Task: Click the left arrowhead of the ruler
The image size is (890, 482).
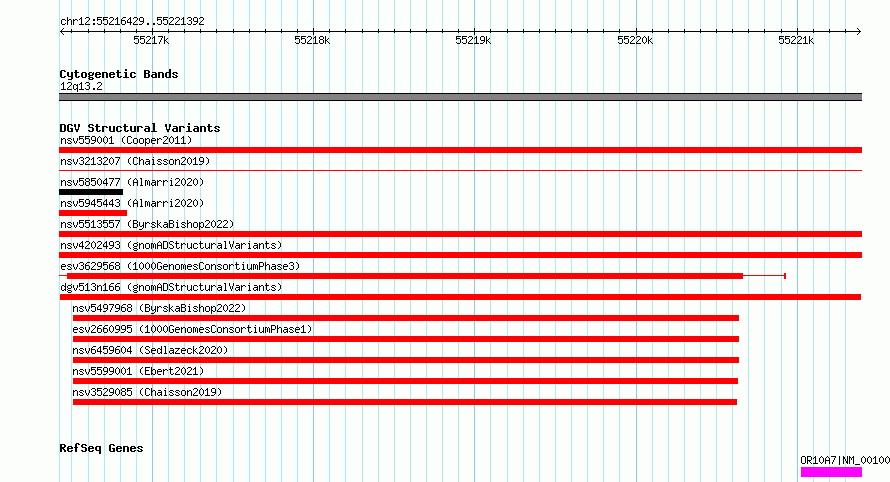Action: tap(62, 32)
